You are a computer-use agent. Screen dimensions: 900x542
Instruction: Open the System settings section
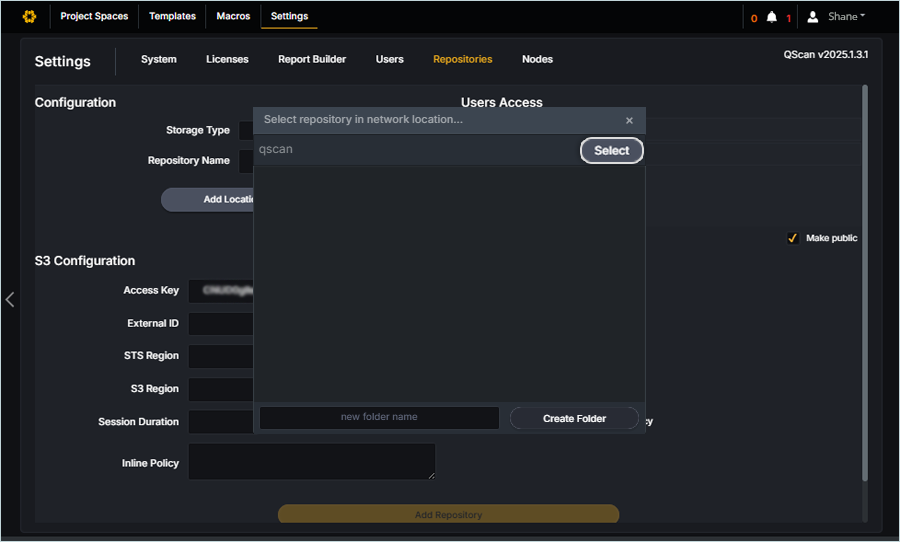coord(158,59)
